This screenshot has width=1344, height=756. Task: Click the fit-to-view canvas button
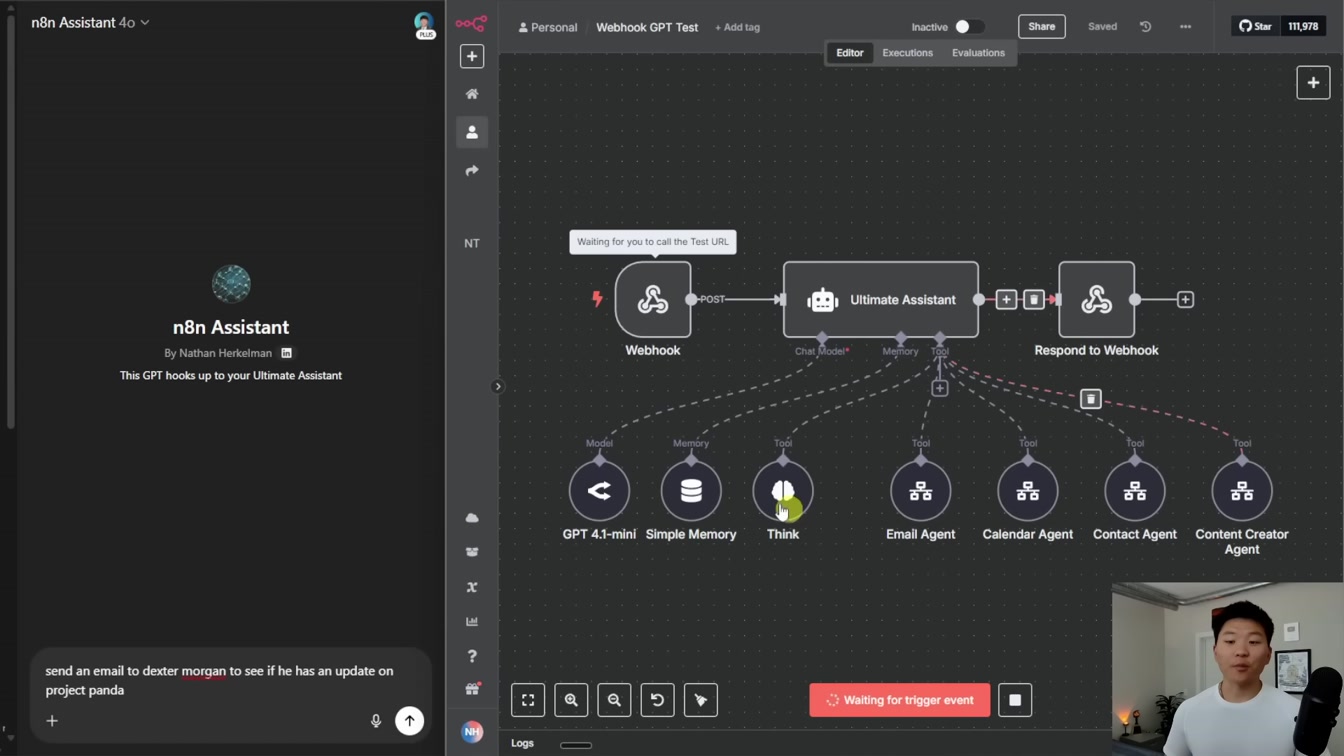coord(528,700)
